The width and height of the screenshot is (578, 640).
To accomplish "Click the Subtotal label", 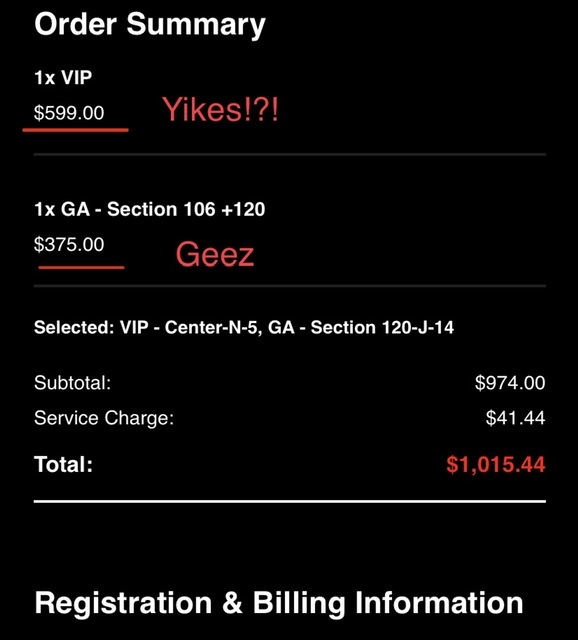I will 73,383.
